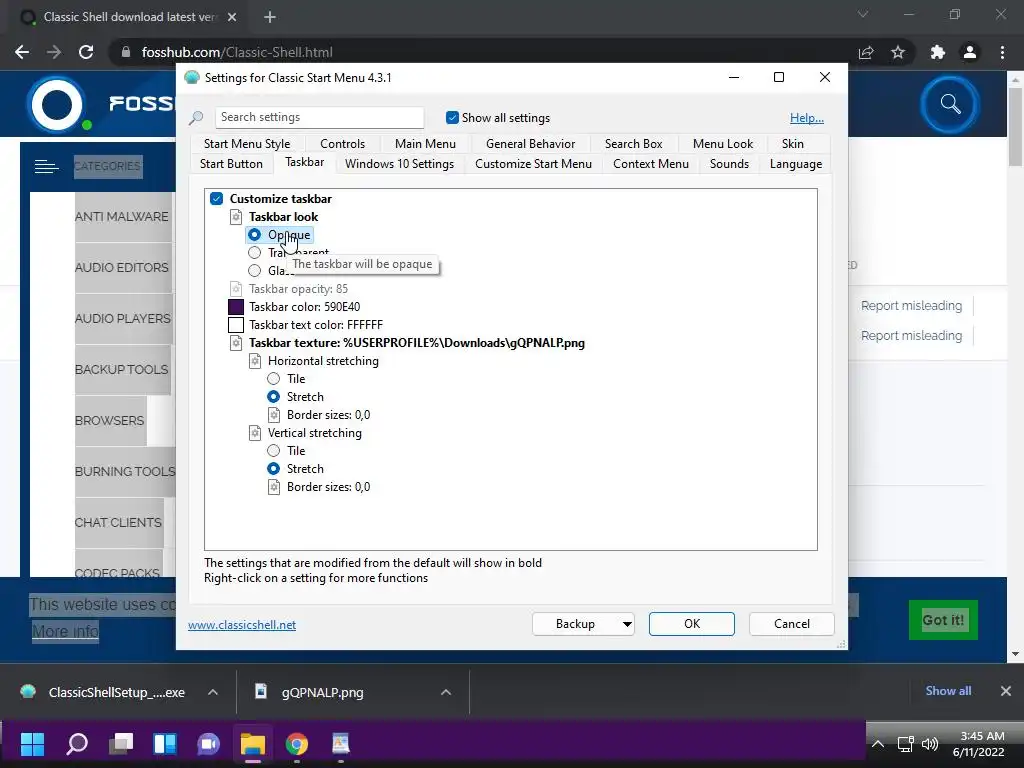This screenshot has height=768, width=1024.
Task: Open taskbar Search magnifier icon
Action: tap(77, 744)
